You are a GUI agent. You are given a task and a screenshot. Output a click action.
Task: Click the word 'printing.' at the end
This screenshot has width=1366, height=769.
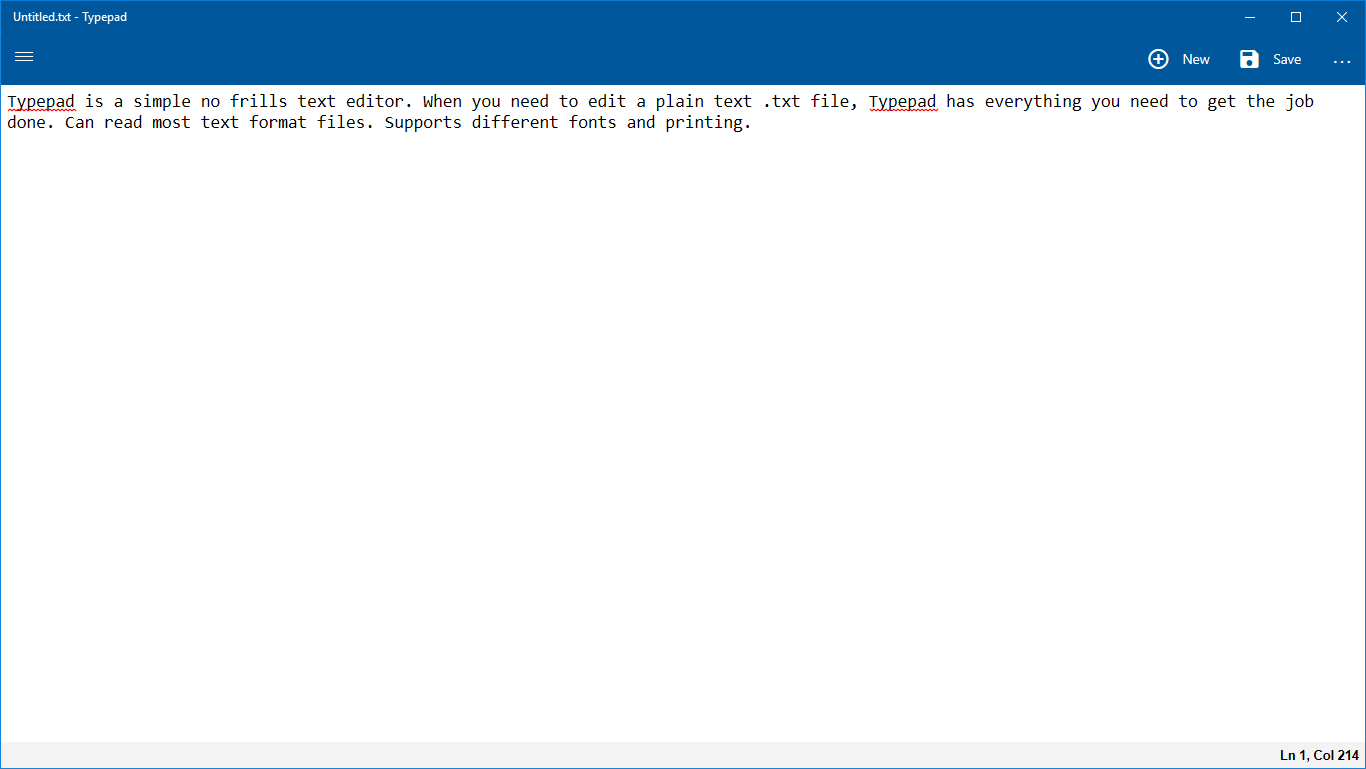point(708,123)
